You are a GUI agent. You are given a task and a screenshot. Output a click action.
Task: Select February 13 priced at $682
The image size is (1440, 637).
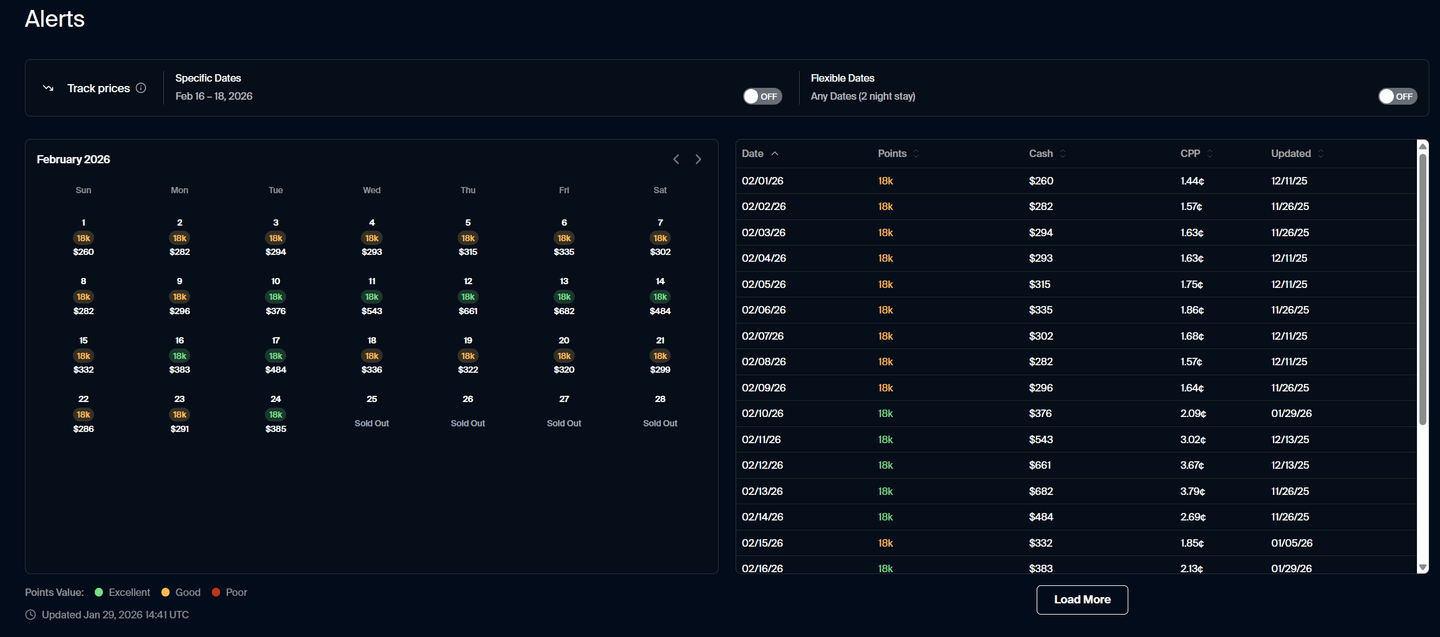click(x=564, y=297)
